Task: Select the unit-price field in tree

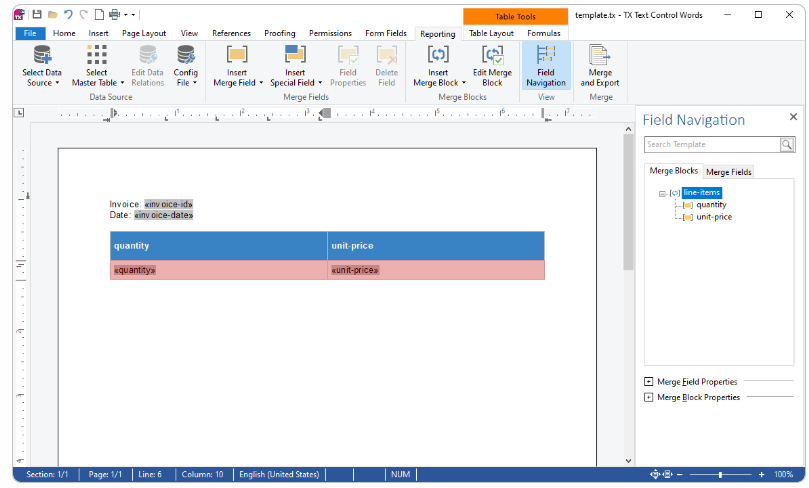Action: point(714,217)
